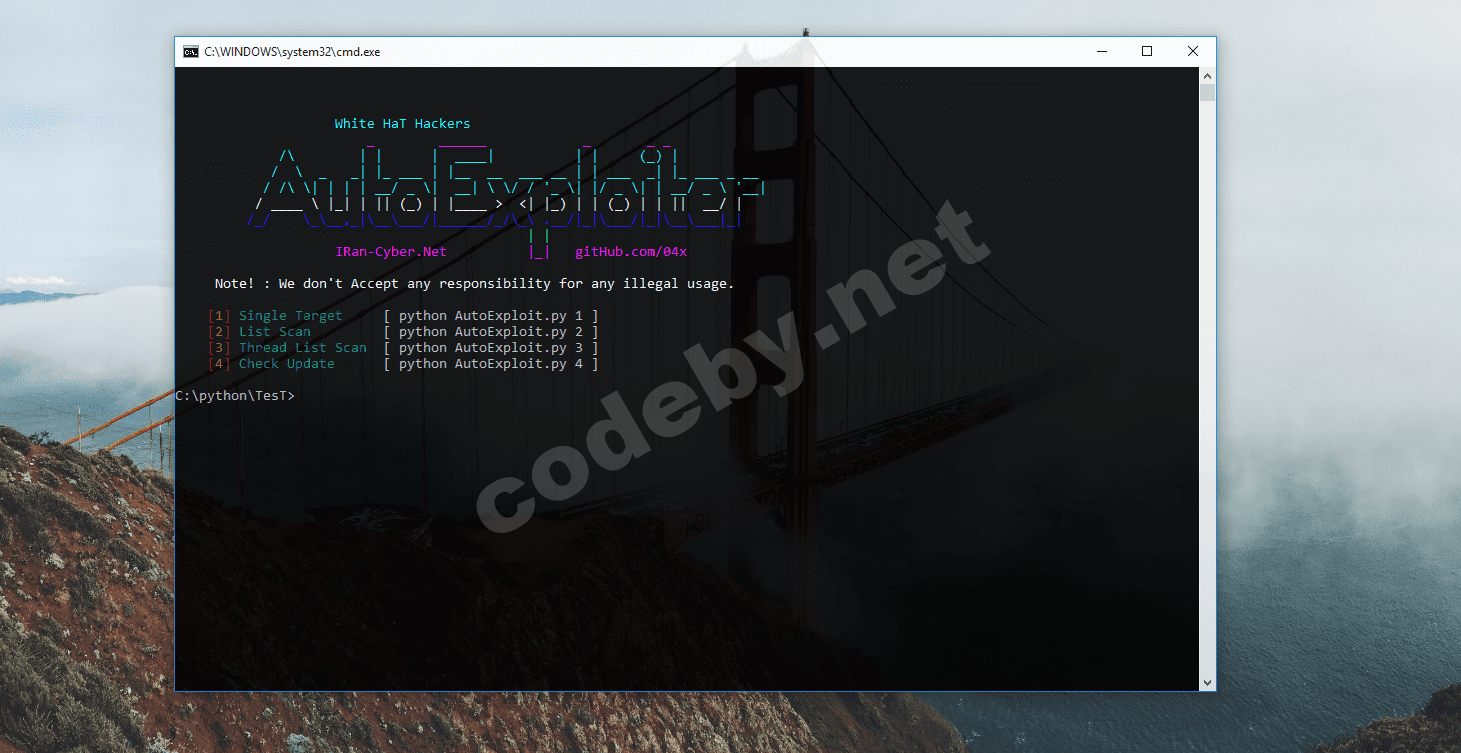Click the 'White HaT Hackers' text
Screen dimensions: 1461x753
pyautogui.click(x=402, y=124)
